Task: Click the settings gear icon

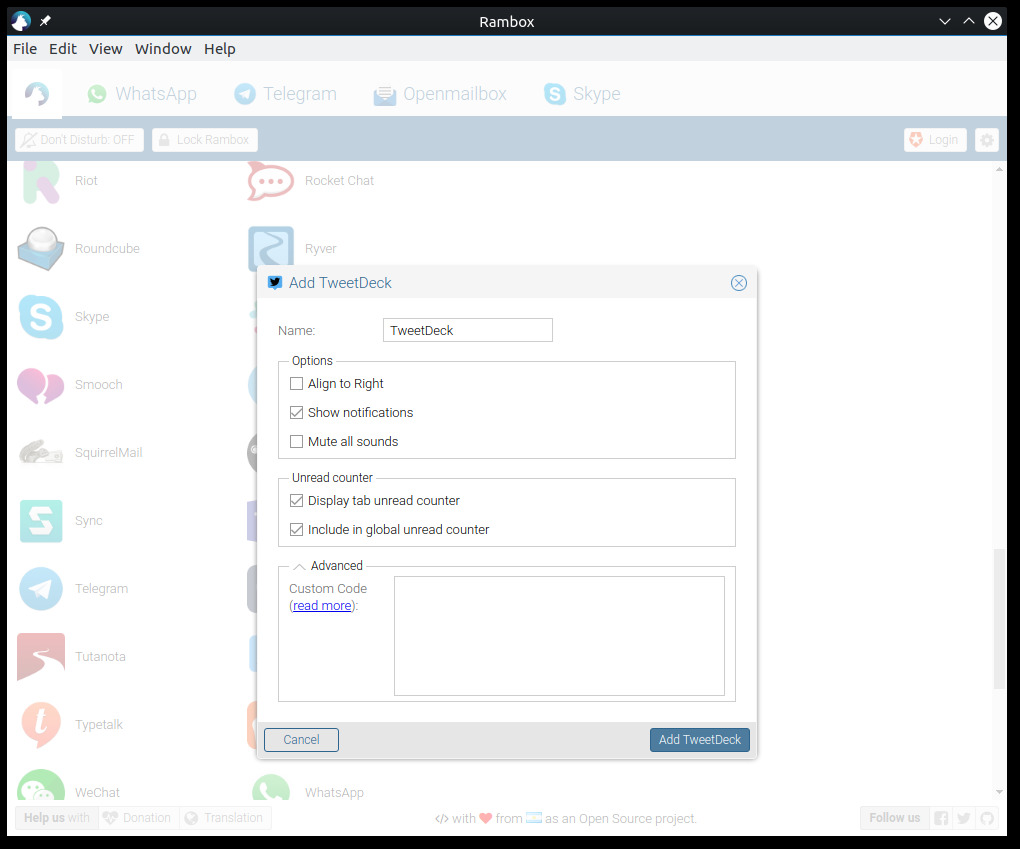Action: pyautogui.click(x=987, y=140)
